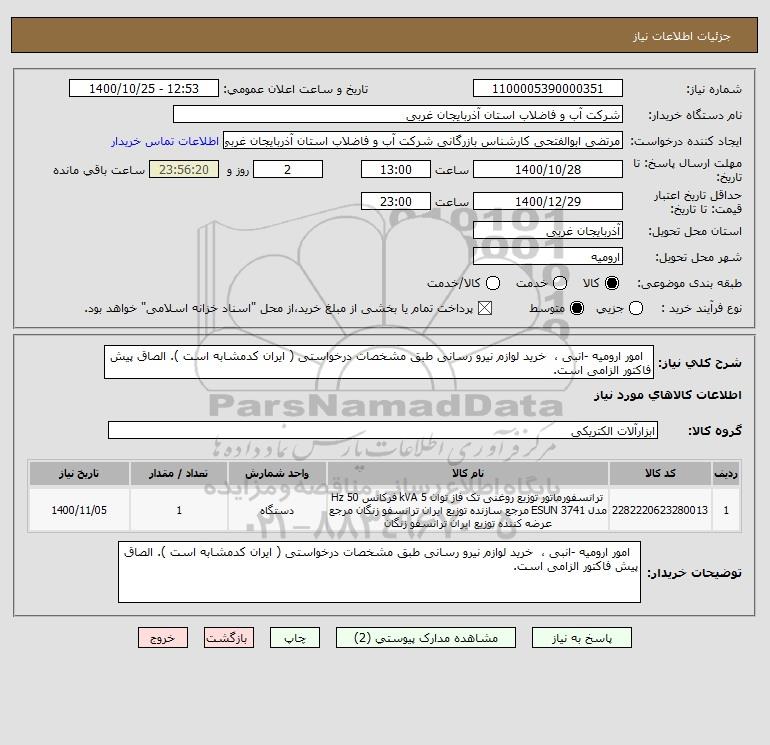Click the شرح کلی نیاز description box
The width and height of the screenshot is (770, 745).
pos(379,362)
